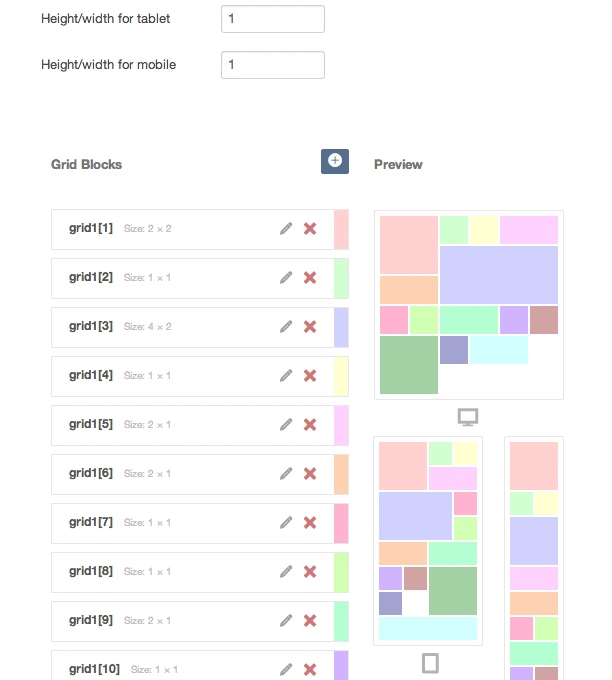Click the desktop monitor preview icon
612x680 pixels.
[x=468, y=417]
